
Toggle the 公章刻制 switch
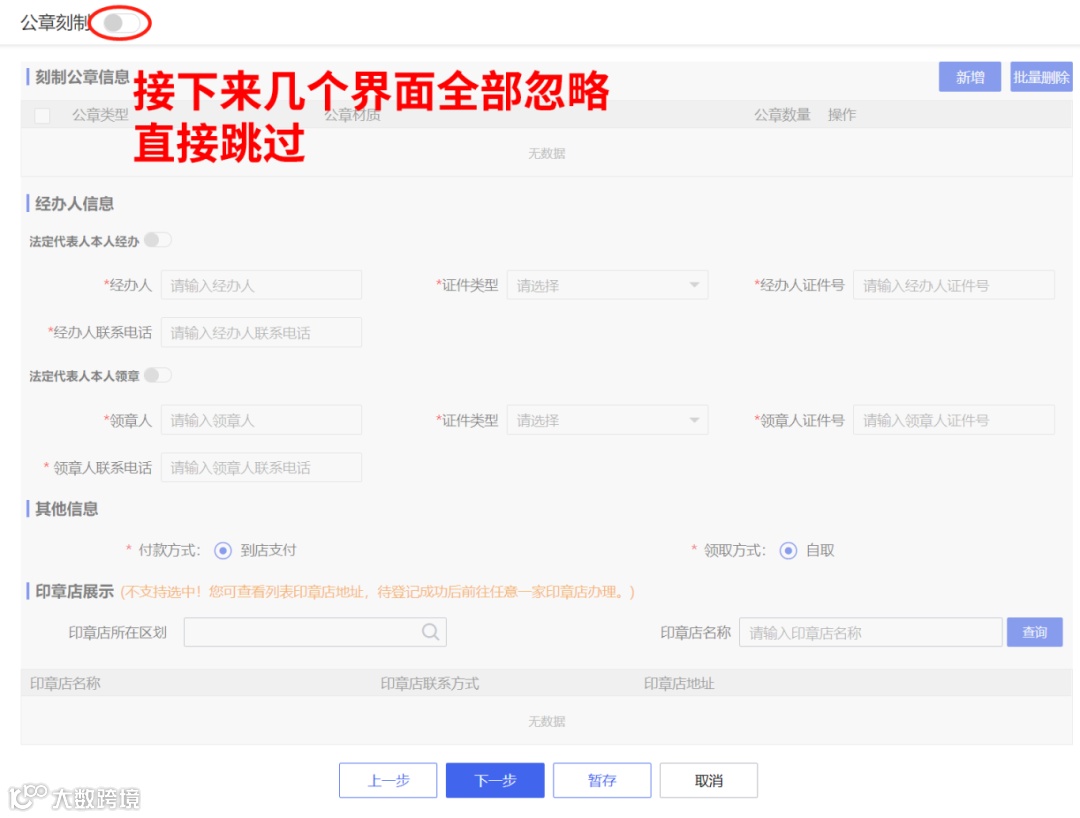click(121, 23)
